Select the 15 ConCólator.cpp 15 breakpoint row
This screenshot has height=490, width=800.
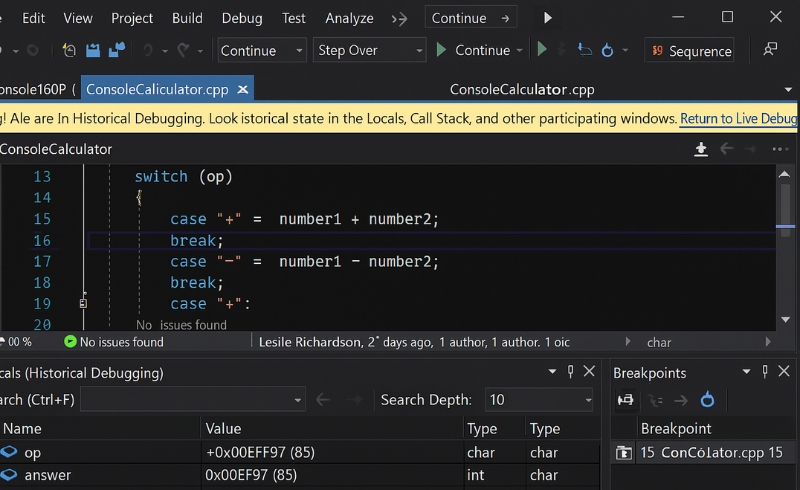coord(706,453)
